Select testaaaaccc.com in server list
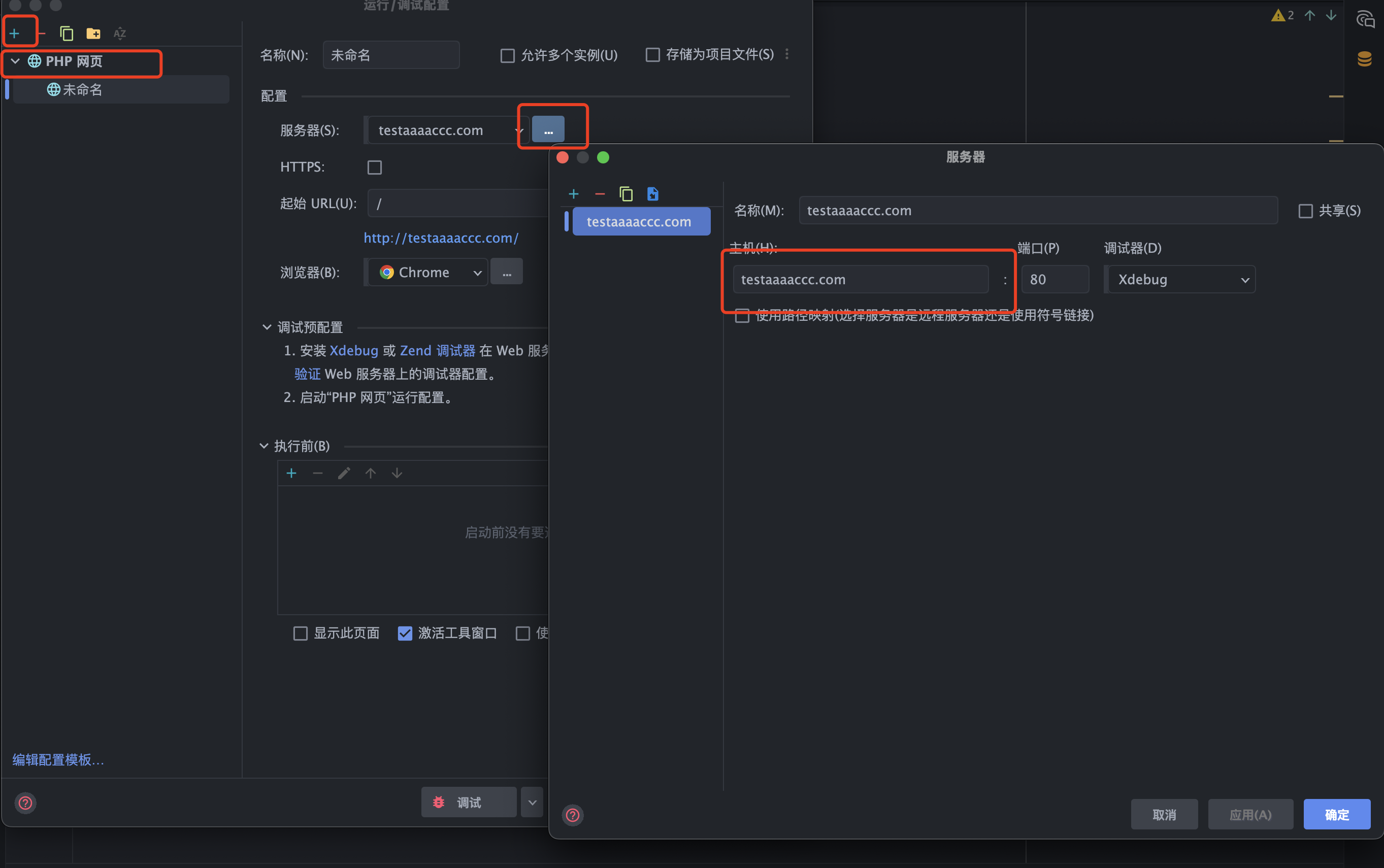The height and width of the screenshot is (868, 1384). pyautogui.click(x=641, y=222)
